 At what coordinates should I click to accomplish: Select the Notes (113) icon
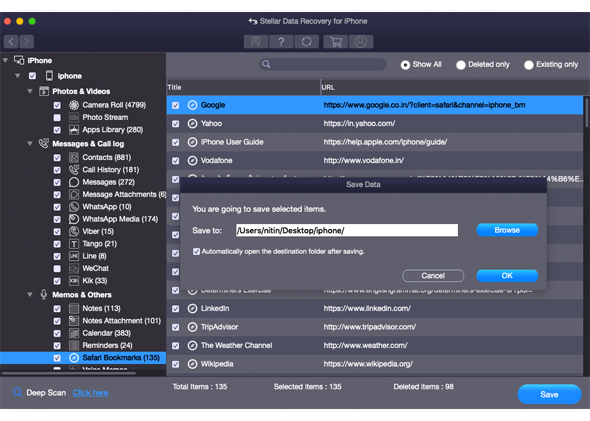coord(74,309)
